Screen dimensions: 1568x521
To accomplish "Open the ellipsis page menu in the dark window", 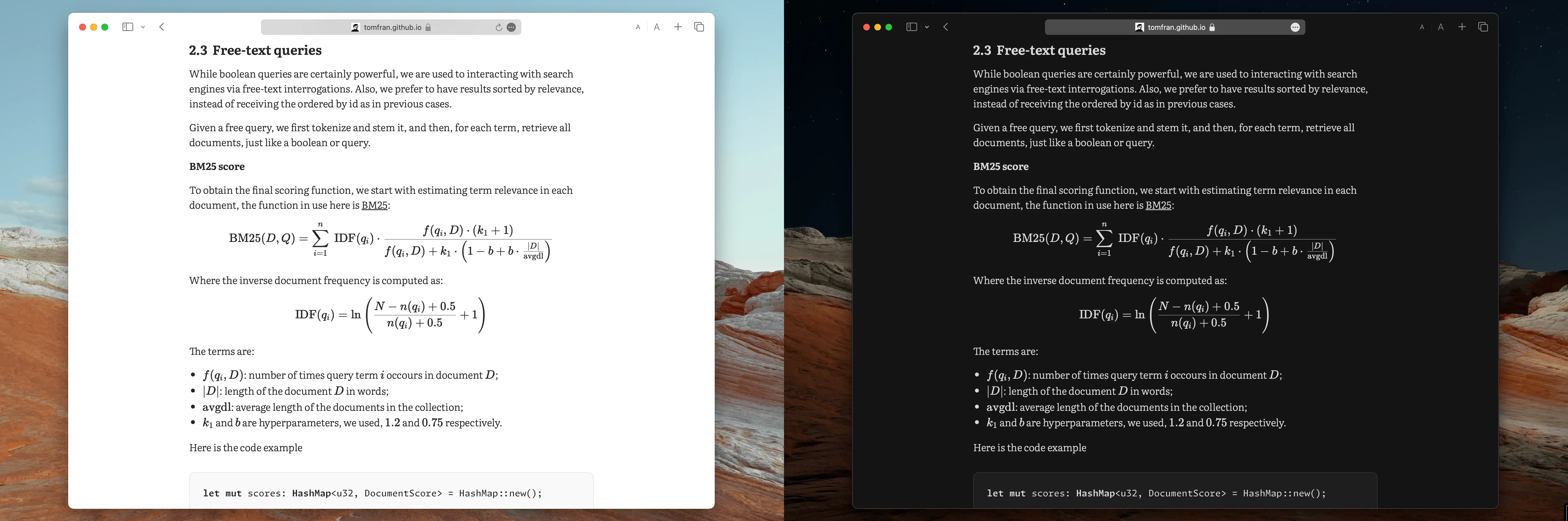I will [1295, 27].
